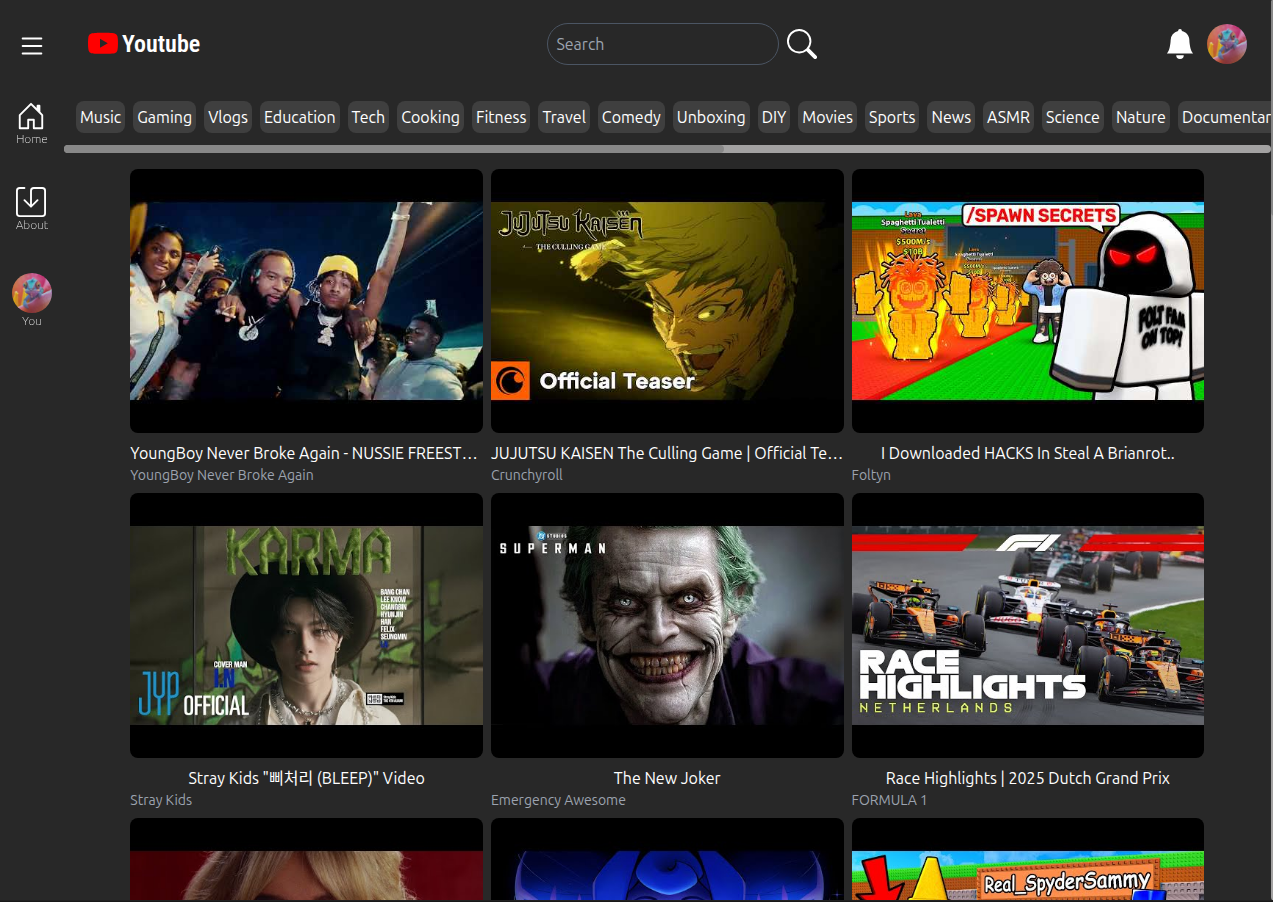Viewport: 1273px width, 902px height.
Task: Filter by Movies category
Action: [x=827, y=117]
